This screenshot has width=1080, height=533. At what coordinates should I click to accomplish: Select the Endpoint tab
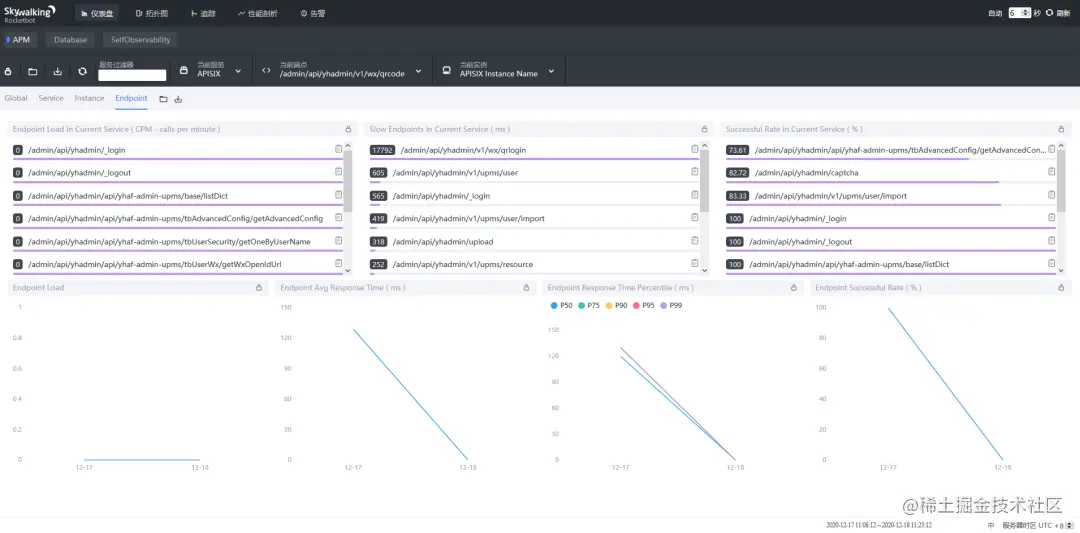pyautogui.click(x=132, y=98)
